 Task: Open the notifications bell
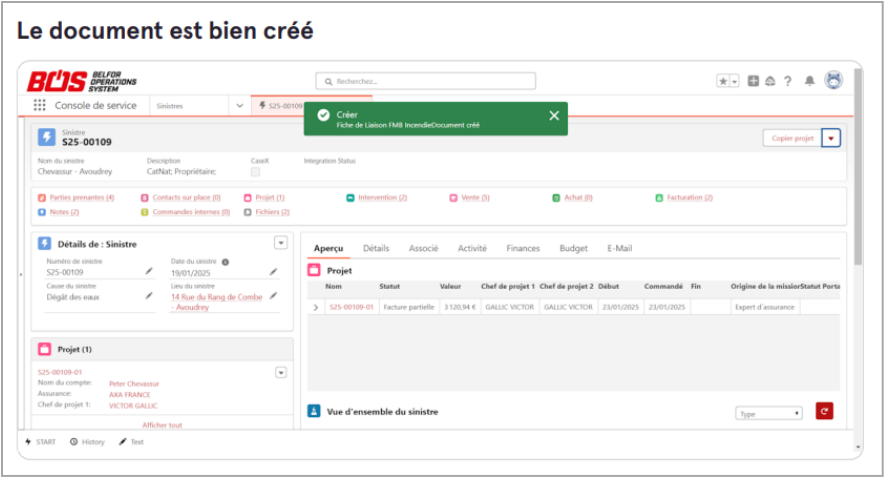click(x=809, y=81)
